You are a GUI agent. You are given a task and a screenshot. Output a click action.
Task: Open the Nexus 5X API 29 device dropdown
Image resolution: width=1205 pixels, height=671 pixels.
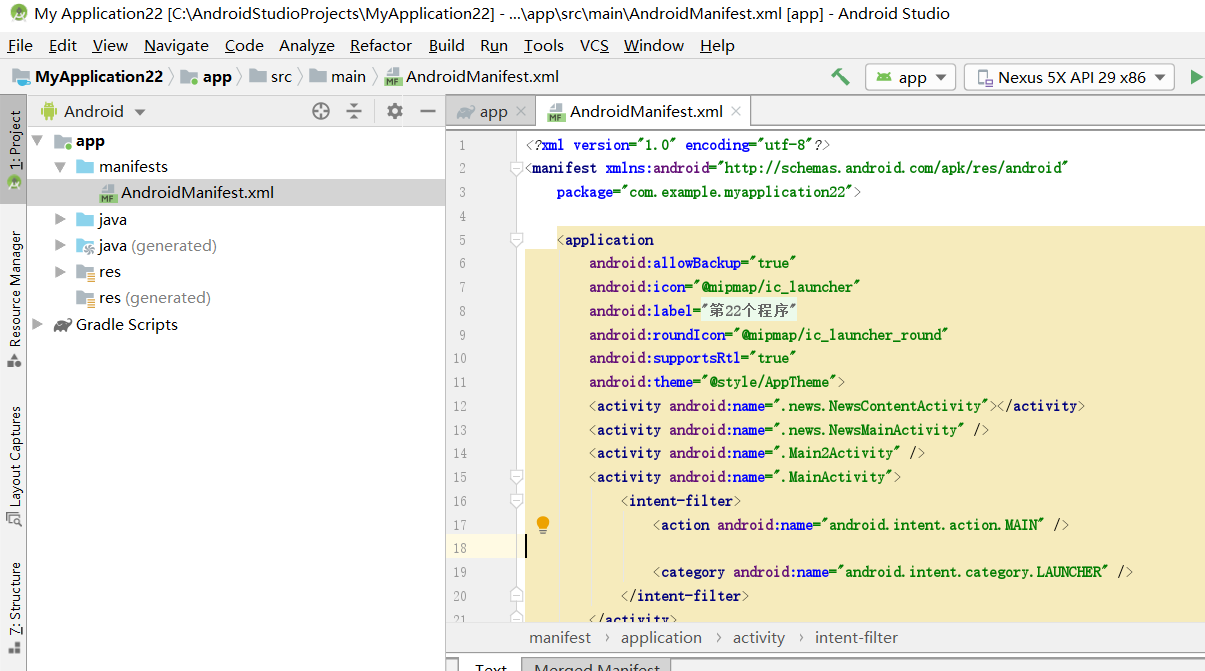[x=1068, y=76]
